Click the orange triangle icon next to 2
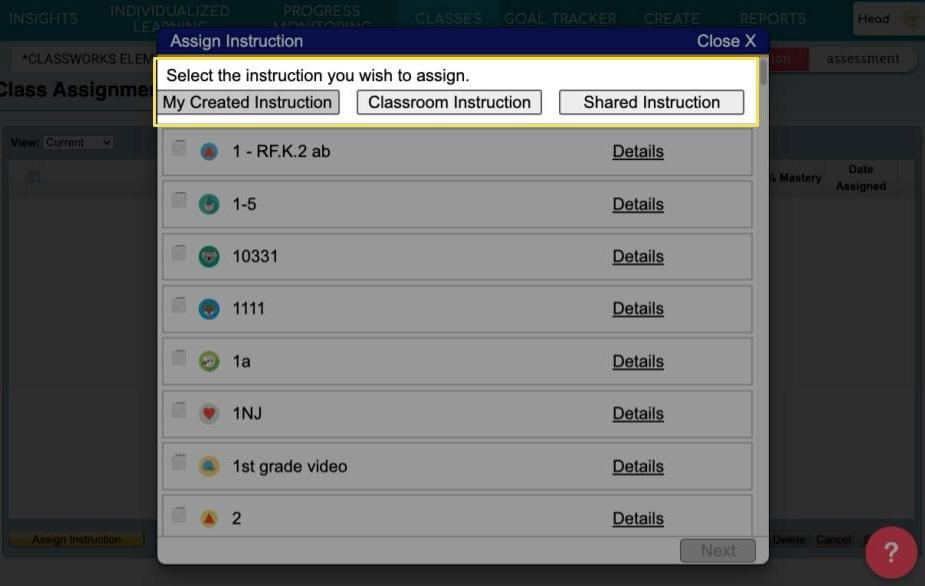 point(208,518)
